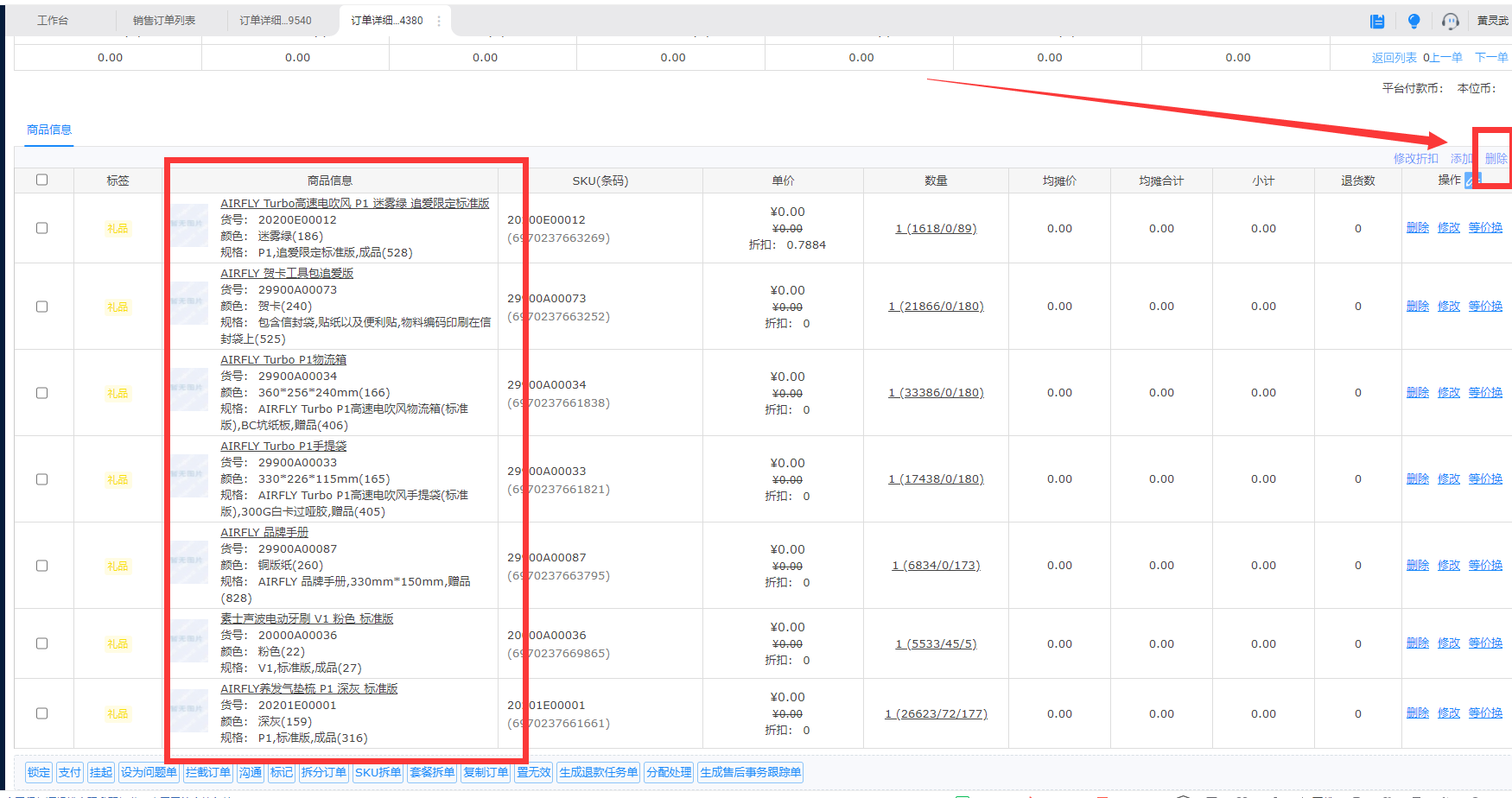Open product thumbnail for AIRFLY 贺卡工具包追爱版
Image resolution: width=1512 pixels, height=798 pixels.
click(x=188, y=302)
